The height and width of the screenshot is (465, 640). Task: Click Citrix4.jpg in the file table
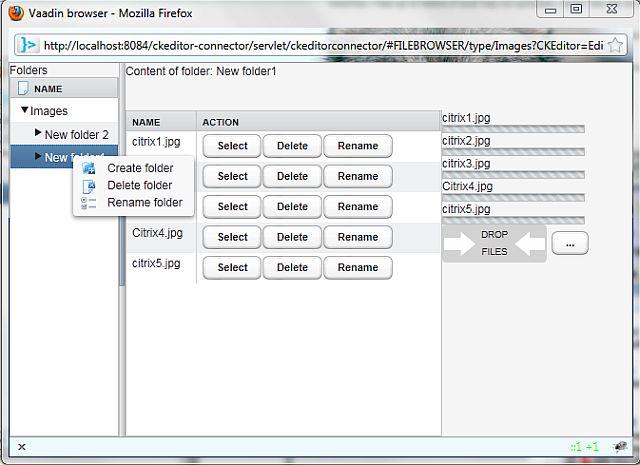coord(158,233)
